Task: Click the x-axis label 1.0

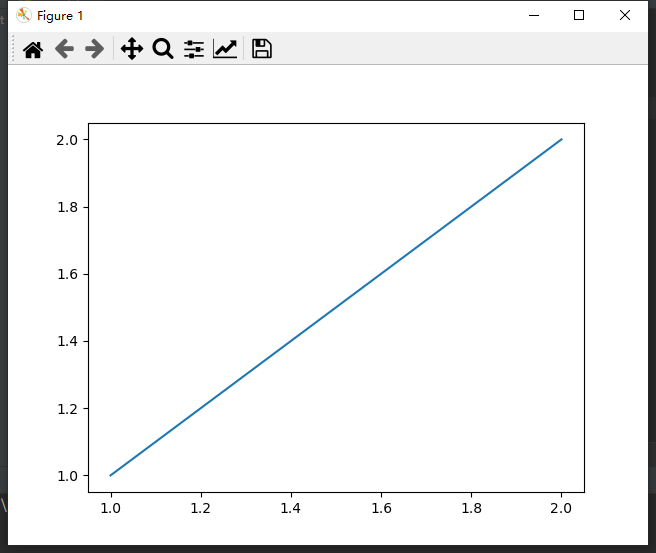Action: 110,508
